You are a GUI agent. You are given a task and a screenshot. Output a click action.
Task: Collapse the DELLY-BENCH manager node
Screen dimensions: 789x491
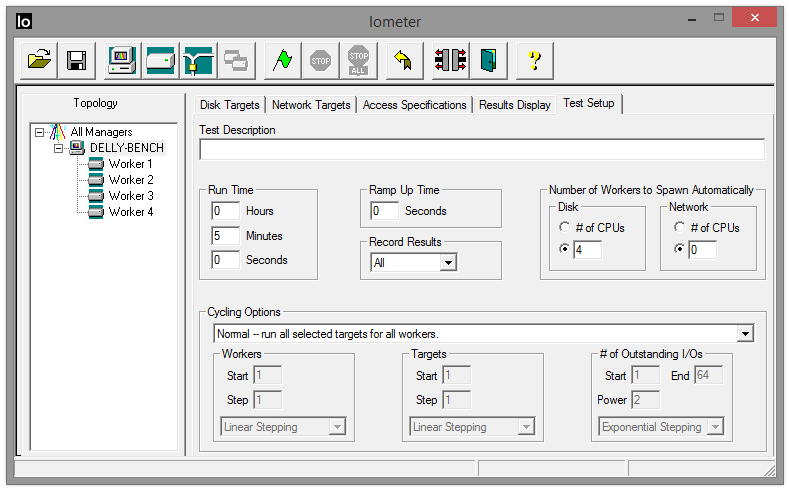click(58, 148)
